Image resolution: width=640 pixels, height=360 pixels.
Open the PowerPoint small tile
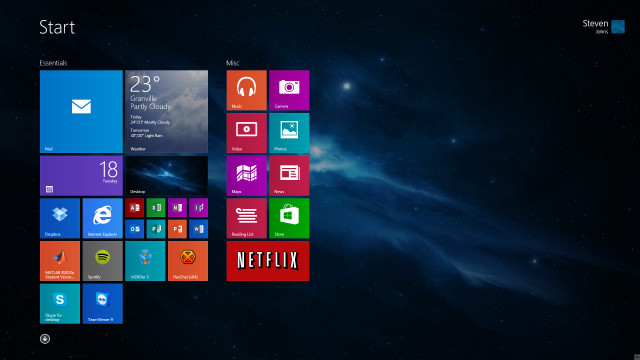tap(177, 229)
